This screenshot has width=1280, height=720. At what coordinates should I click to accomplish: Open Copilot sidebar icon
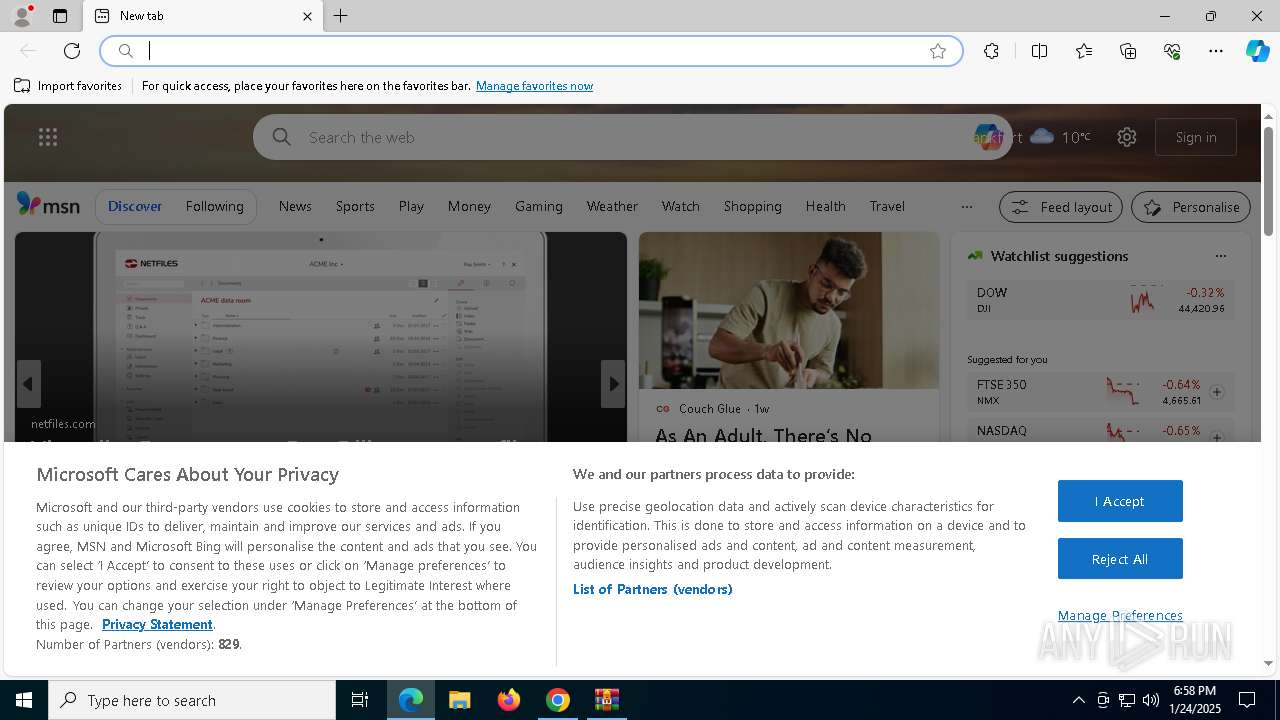[x=1257, y=51]
